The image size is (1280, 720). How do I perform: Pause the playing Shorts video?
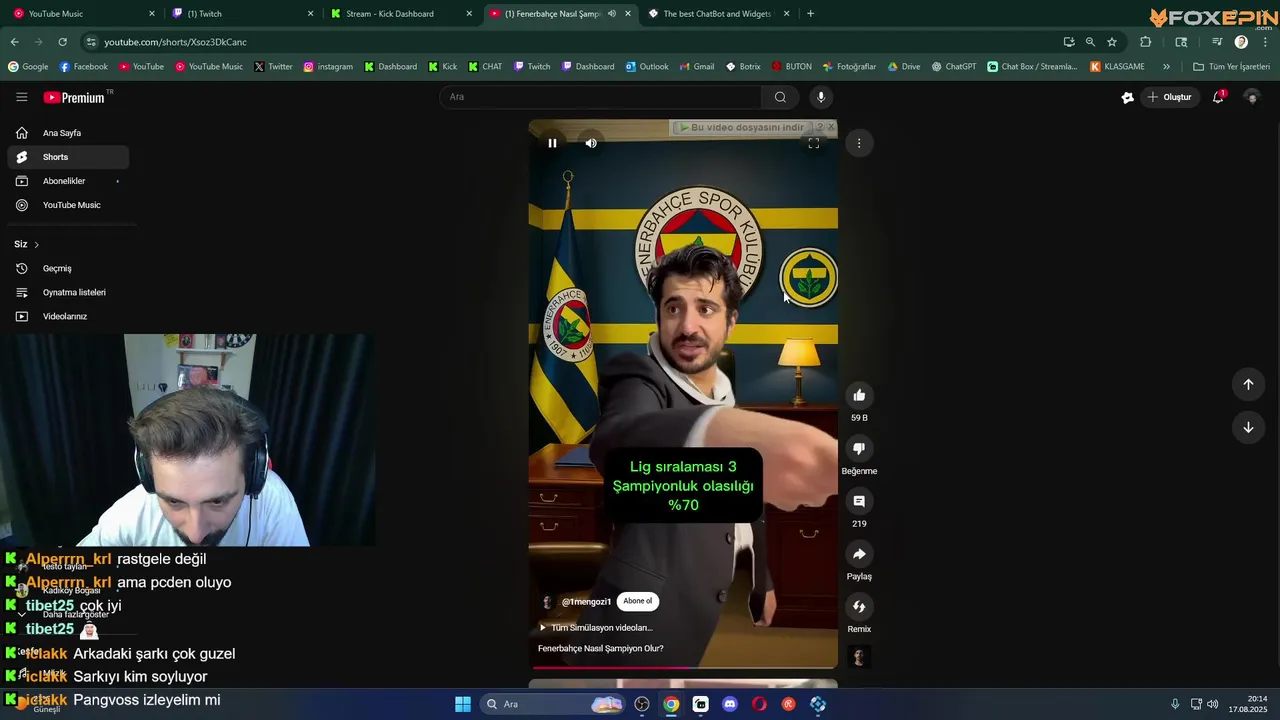coord(552,143)
